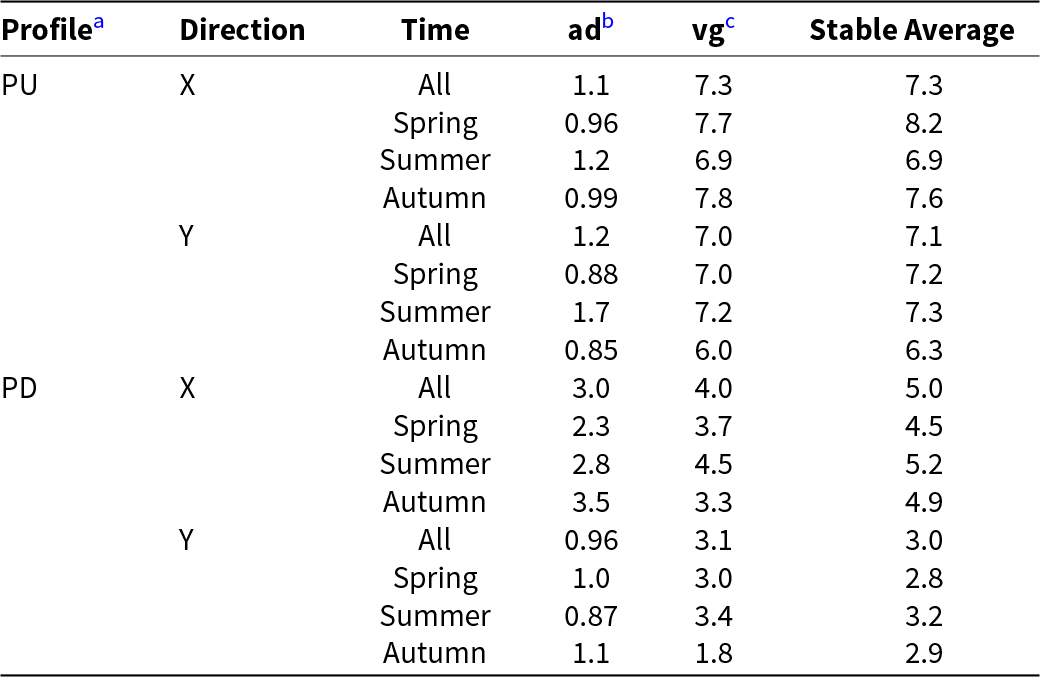The image size is (1040, 677).
Task: Click the ad value 1.7
Action: [x=591, y=312]
